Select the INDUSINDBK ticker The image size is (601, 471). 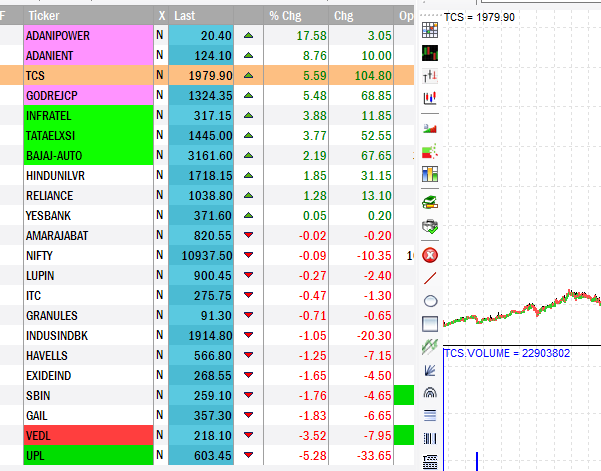pyautogui.click(x=89, y=335)
